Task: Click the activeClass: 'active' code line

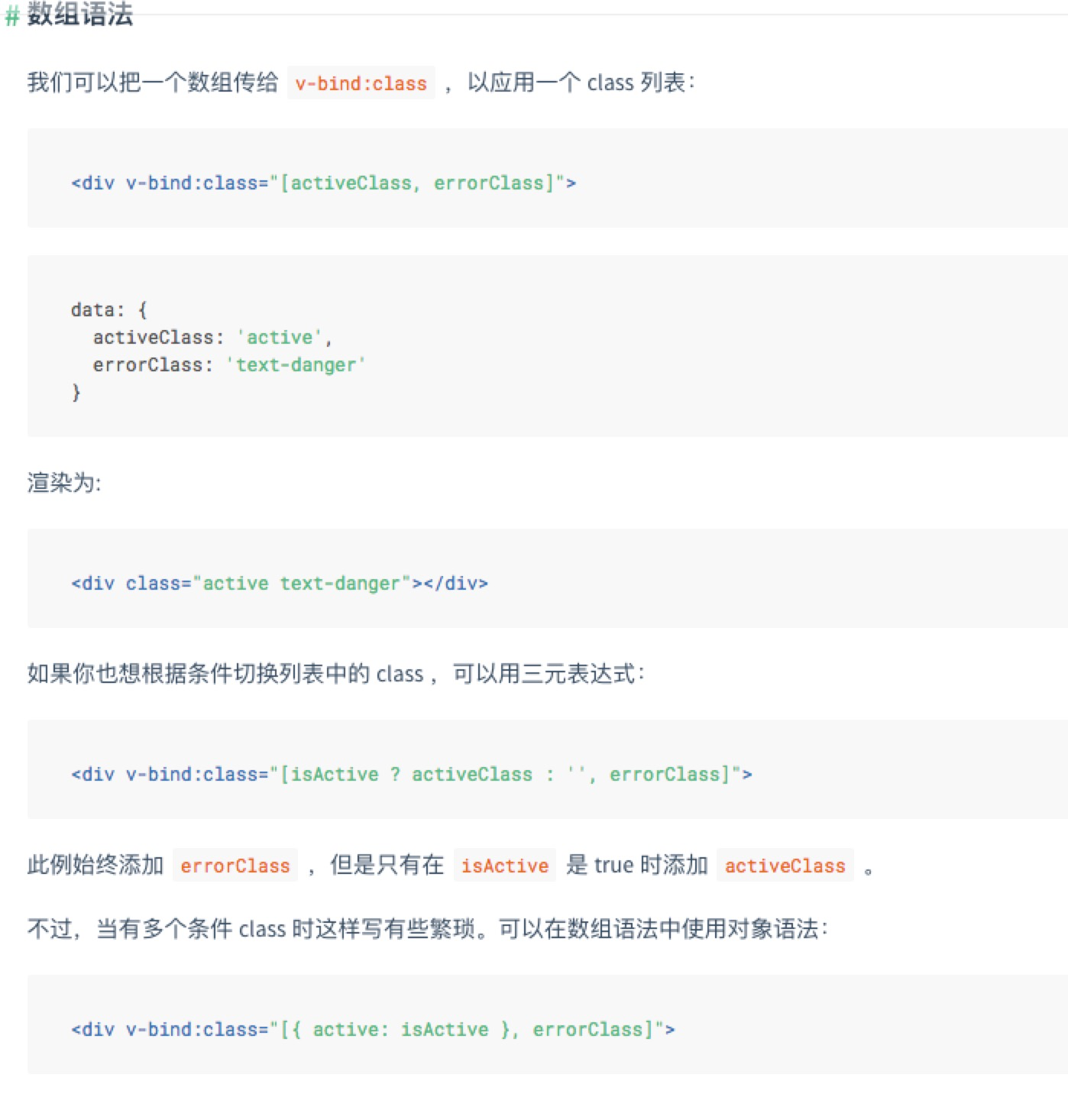Action: 212,337
